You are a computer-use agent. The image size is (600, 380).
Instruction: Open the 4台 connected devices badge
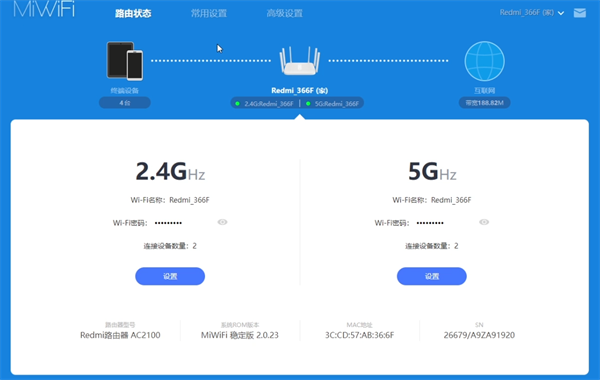click(125, 103)
